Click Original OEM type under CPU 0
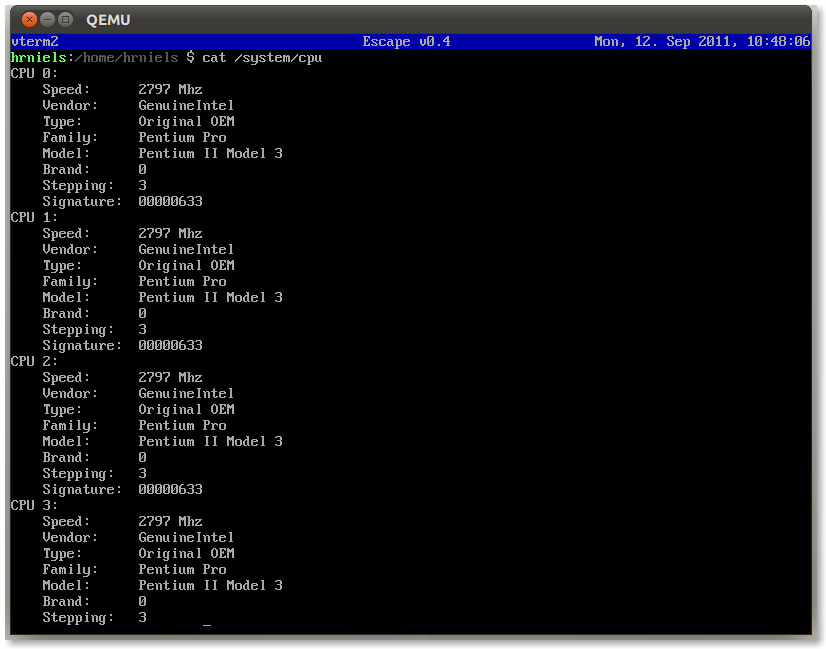Viewport: 826px width, 649px height. [186, 122]
